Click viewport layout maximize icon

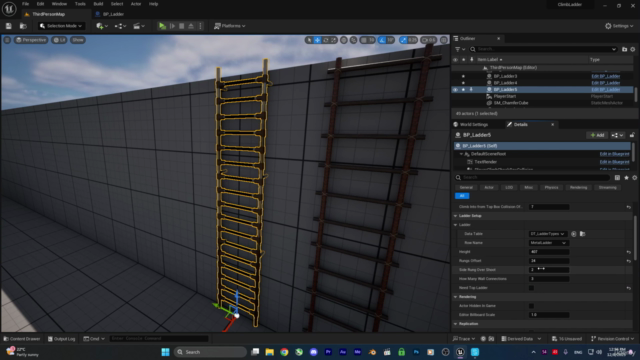tap(444, 40)
